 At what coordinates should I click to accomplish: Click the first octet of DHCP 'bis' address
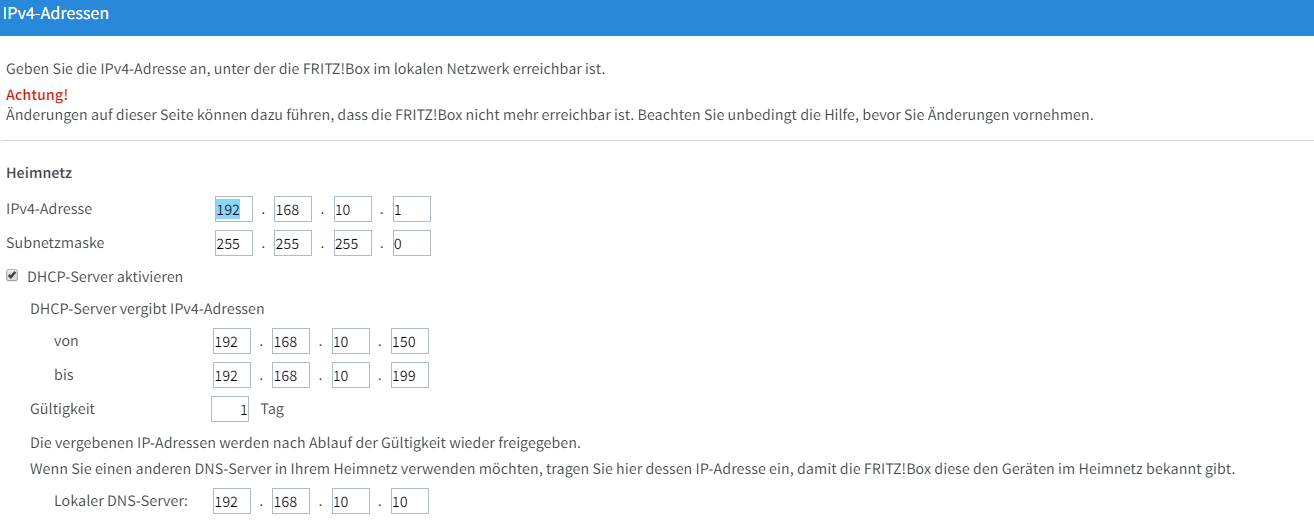231,375
